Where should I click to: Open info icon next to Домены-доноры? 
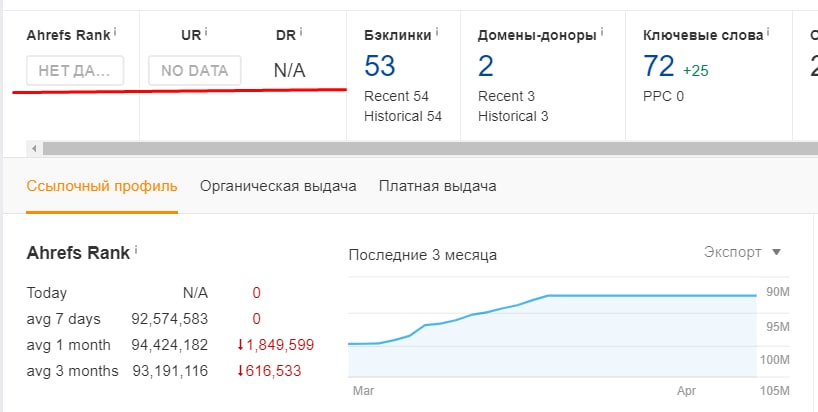click(x=602, y=32)
